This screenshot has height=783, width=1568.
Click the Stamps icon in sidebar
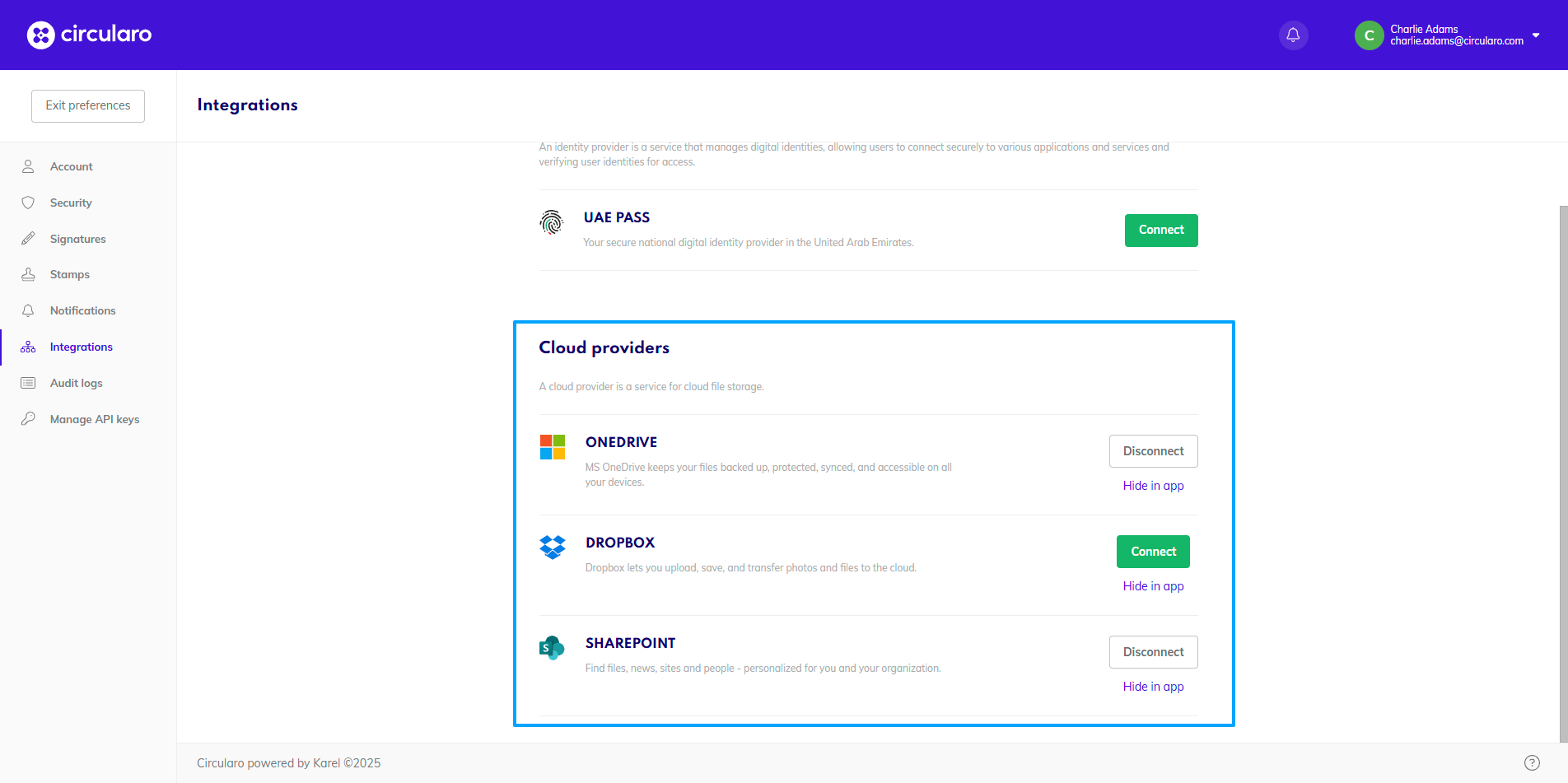pyautogui.click(x=28, y=274)
